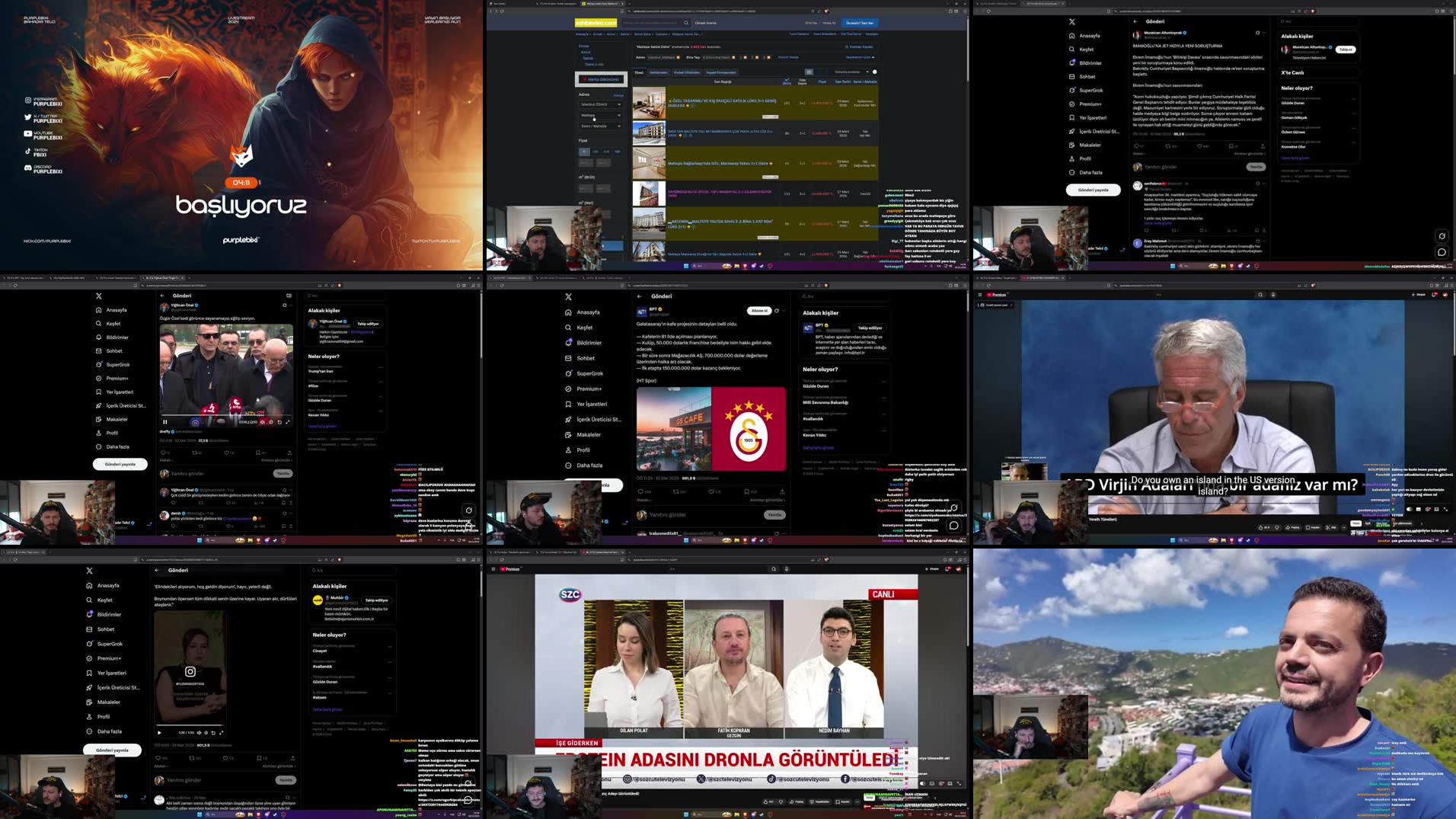
Task: Click fullscreen icon on Özgür Özel video
Action: pyautogui.click(x=287, y=421)
